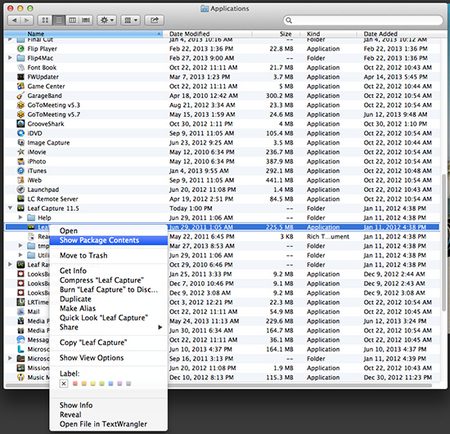
Task: Switch to Cover Flow view
Action: click(x=86, y=20)
